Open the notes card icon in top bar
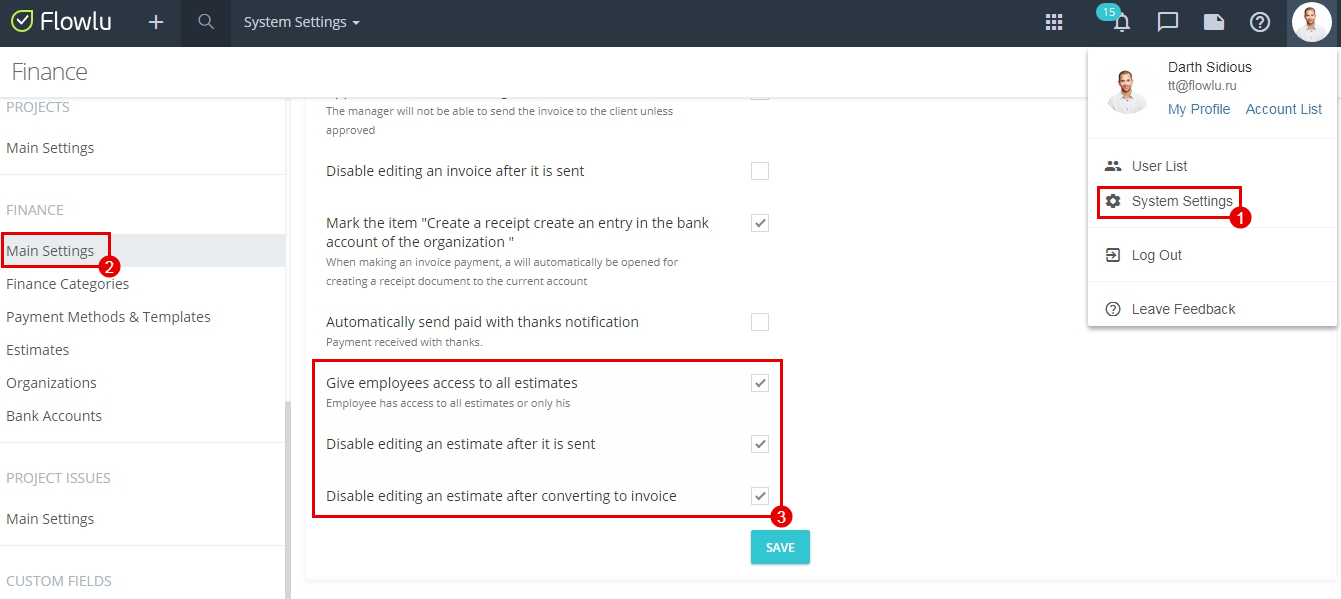Viewport: 1341px width, 599px height. point(1213,22)
